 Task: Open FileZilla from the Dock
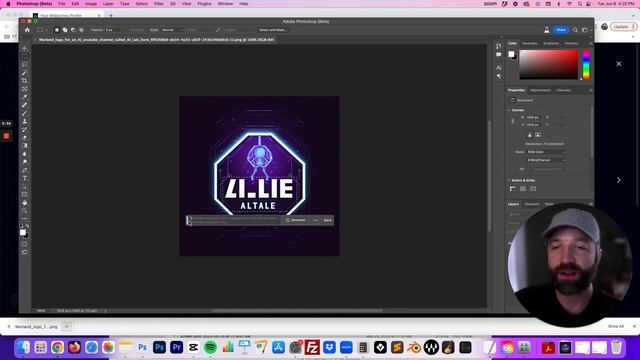[x=312, y=348]
